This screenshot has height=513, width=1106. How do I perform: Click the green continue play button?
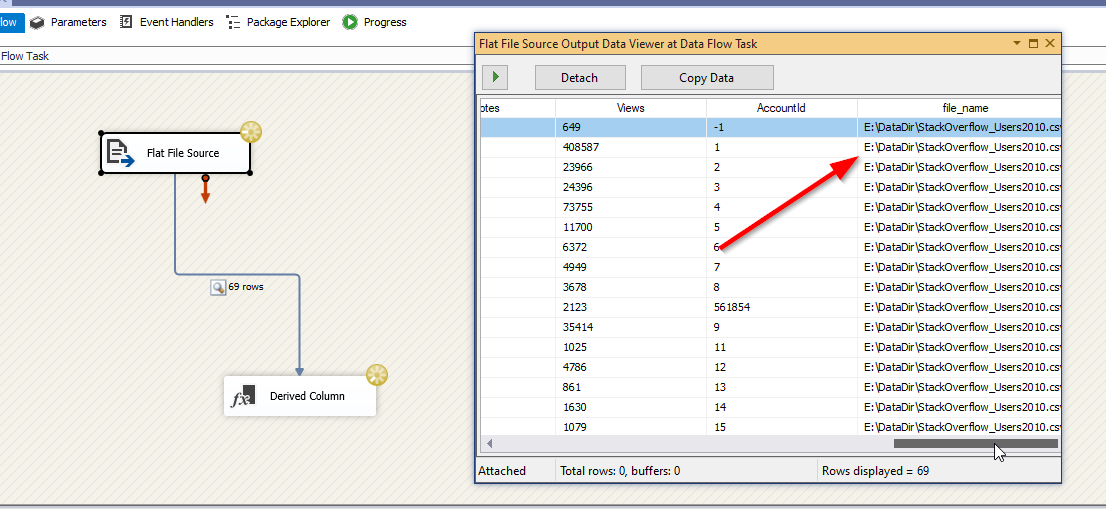(x=495, y=77)
